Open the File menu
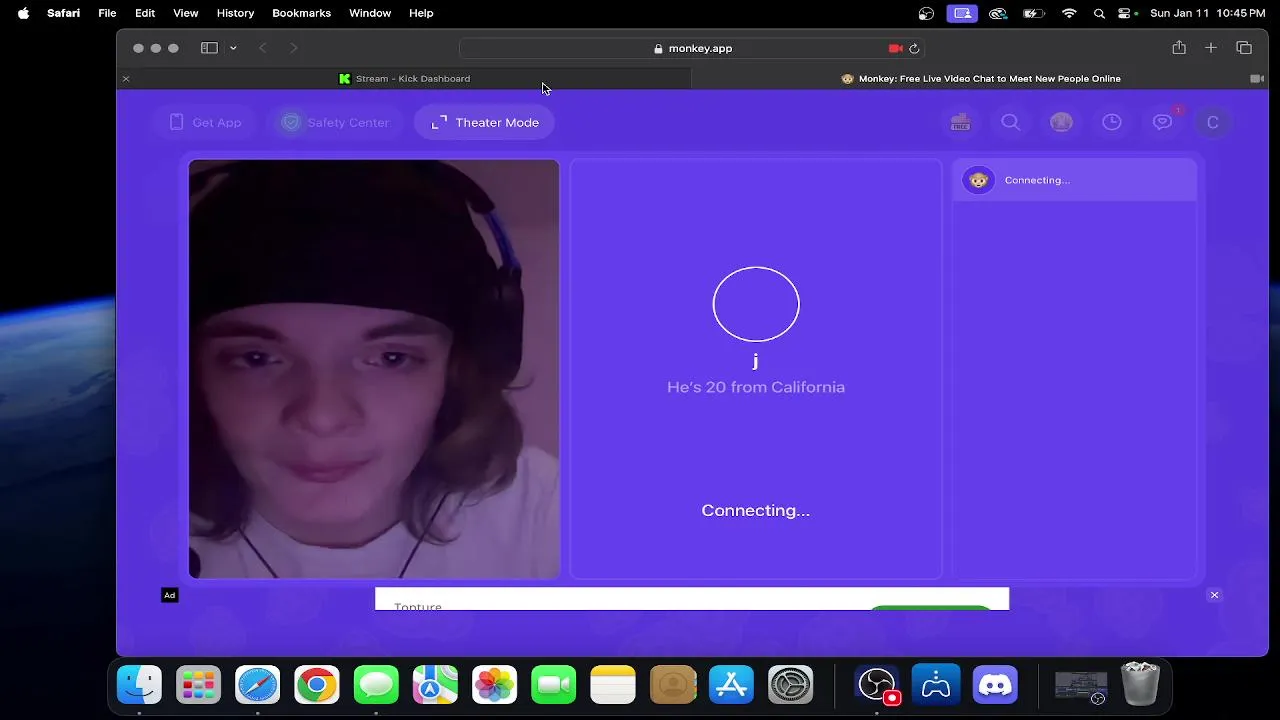 point(107,13)
